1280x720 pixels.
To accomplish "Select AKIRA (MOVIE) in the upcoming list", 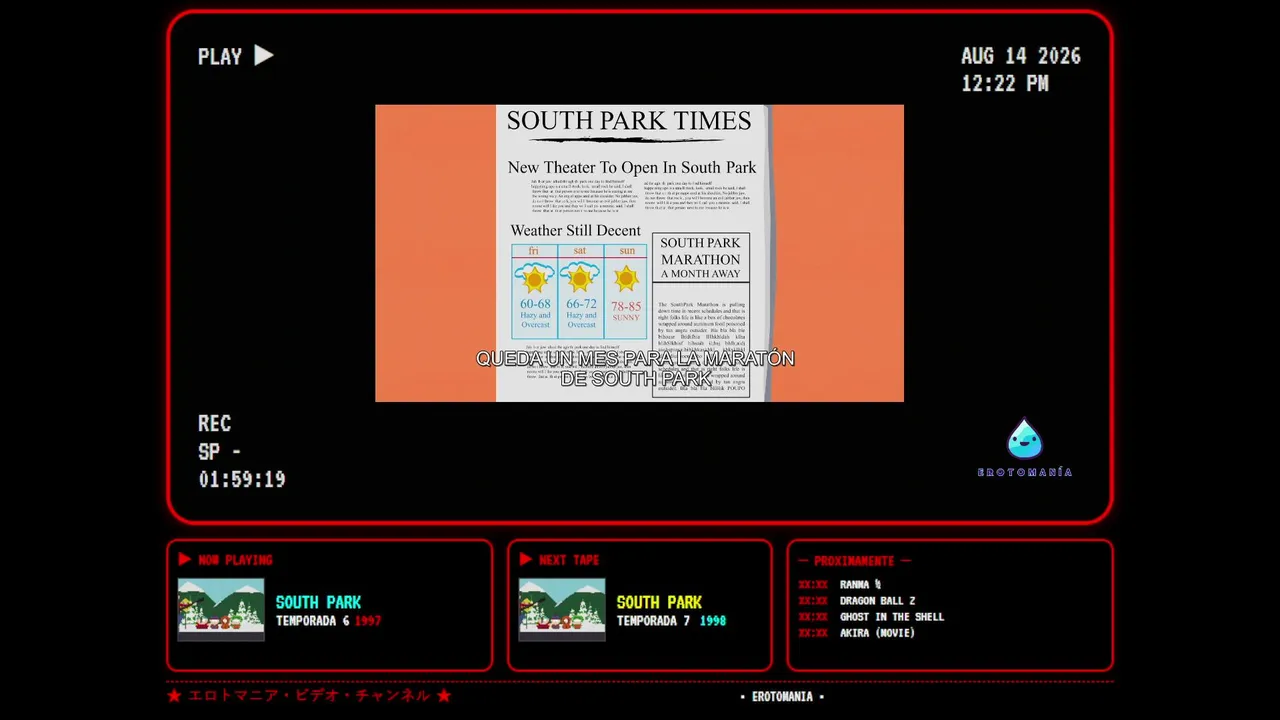I will (x=877, y=633).
